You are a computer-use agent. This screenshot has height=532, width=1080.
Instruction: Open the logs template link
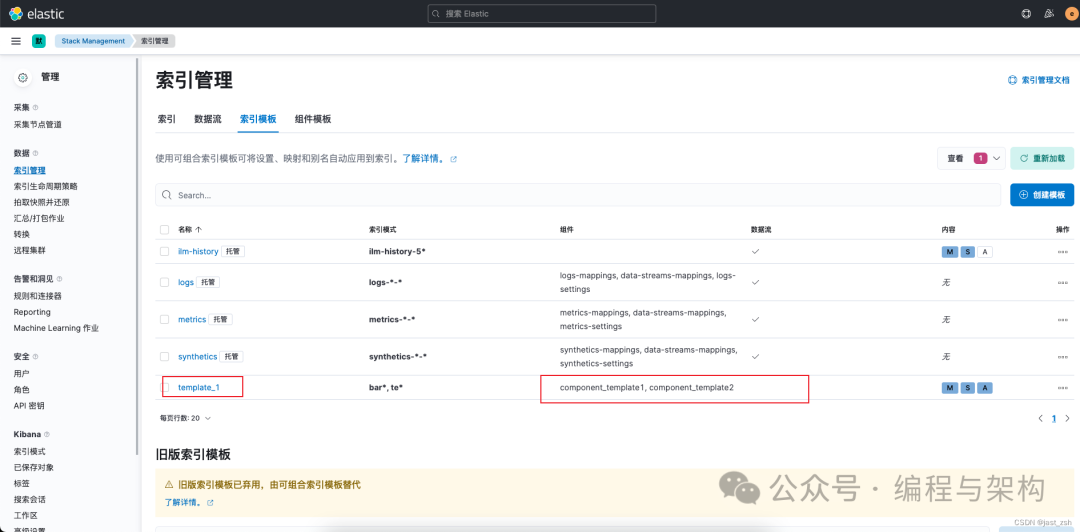[186, 283]
